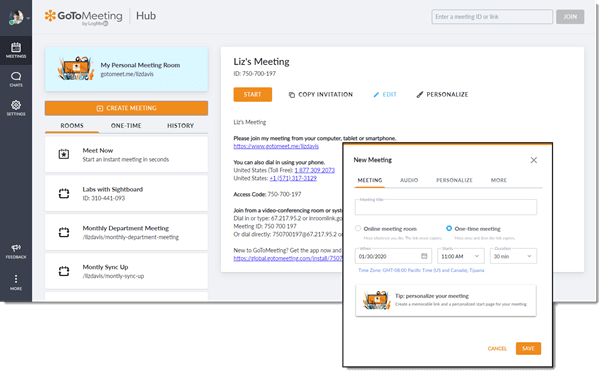Viewport: 600px width, 371px height.
Task: Save the new meeting
Action: [x=528, y=348]
